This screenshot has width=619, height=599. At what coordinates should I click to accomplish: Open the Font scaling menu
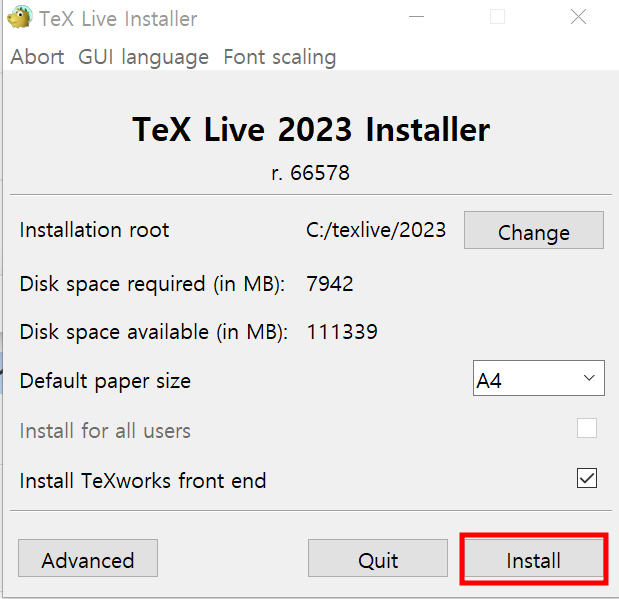click(279, 57)
